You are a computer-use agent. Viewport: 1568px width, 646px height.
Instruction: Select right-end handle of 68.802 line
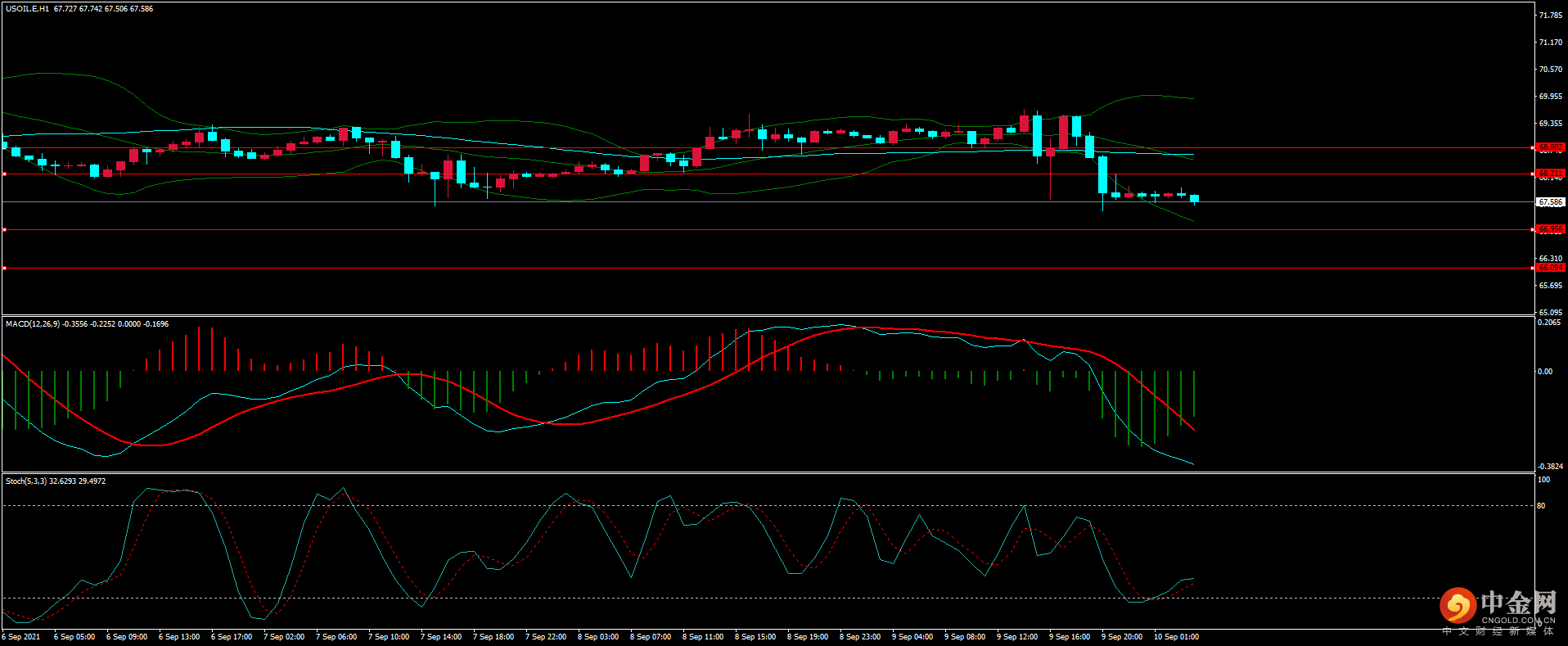[1532, 148]
